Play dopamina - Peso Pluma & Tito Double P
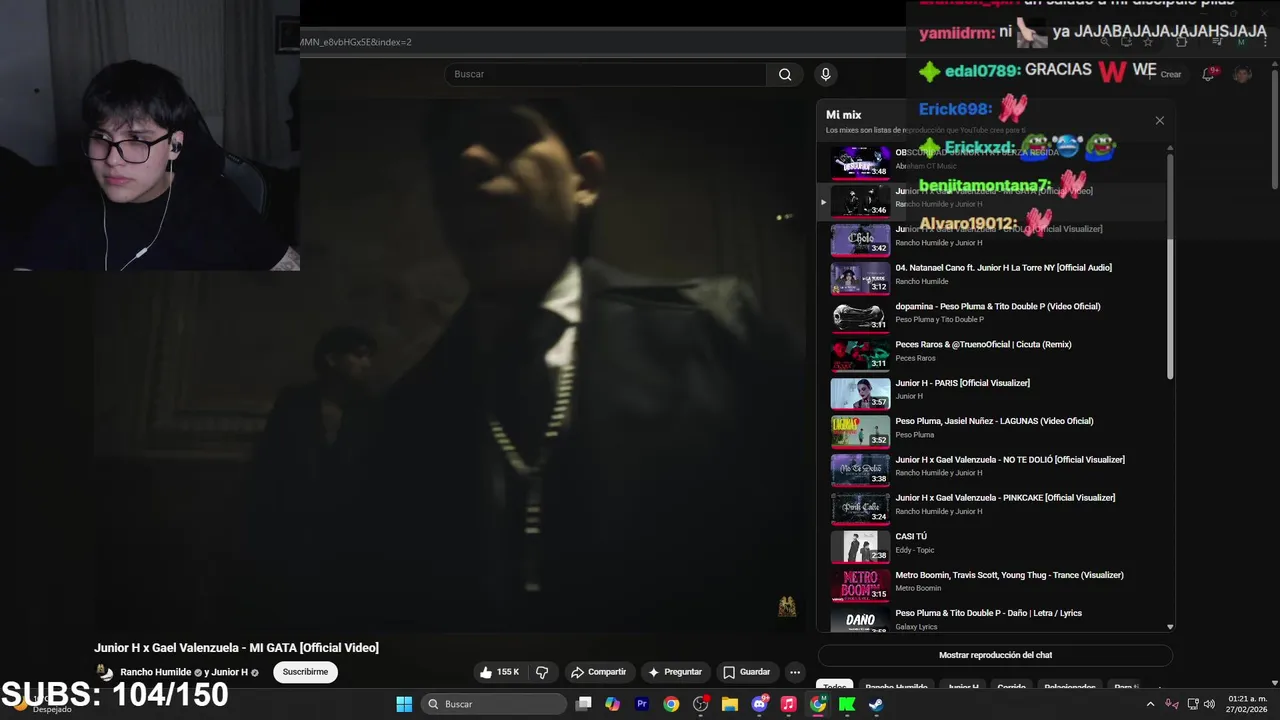The width and height of the screenshot is (1280, 720). pyautogui.click(x=998, y=307)
